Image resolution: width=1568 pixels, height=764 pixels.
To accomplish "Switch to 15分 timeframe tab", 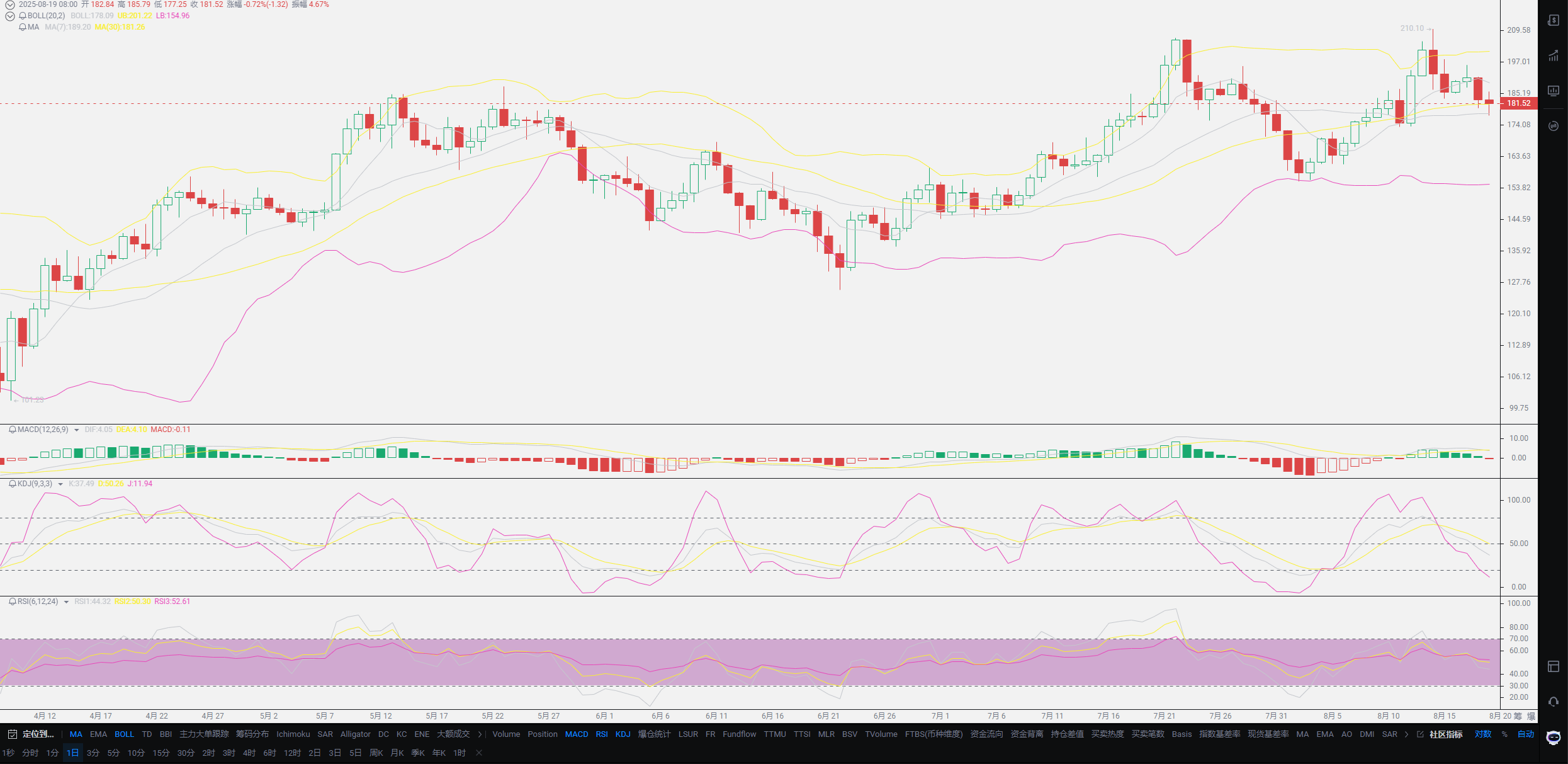I will click(161, 753).
